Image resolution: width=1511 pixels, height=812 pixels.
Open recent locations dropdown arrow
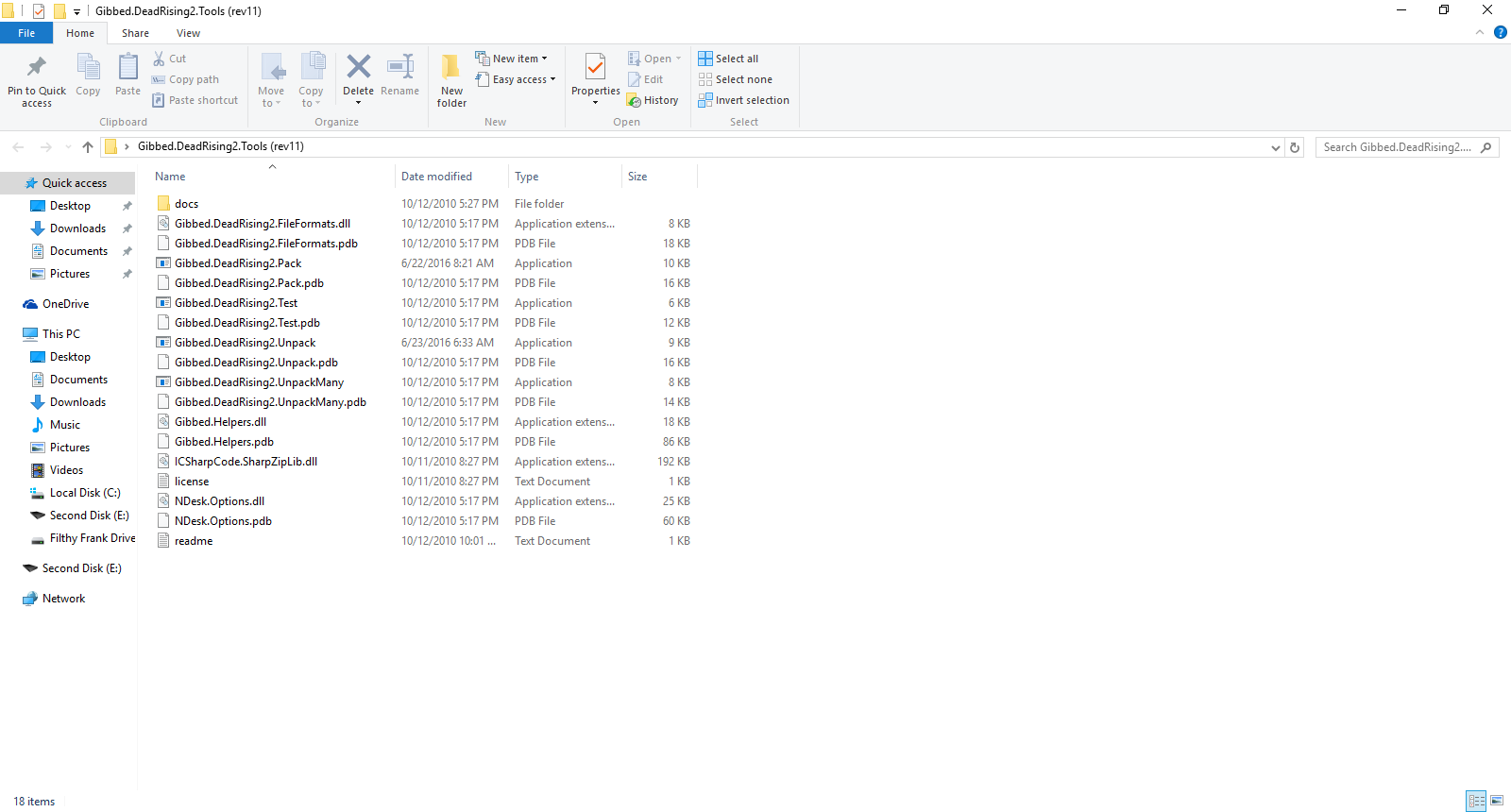tap(68, 147)
